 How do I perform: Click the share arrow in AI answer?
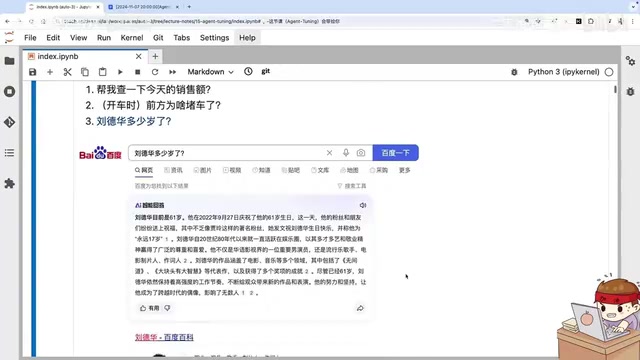coord(360,308)
